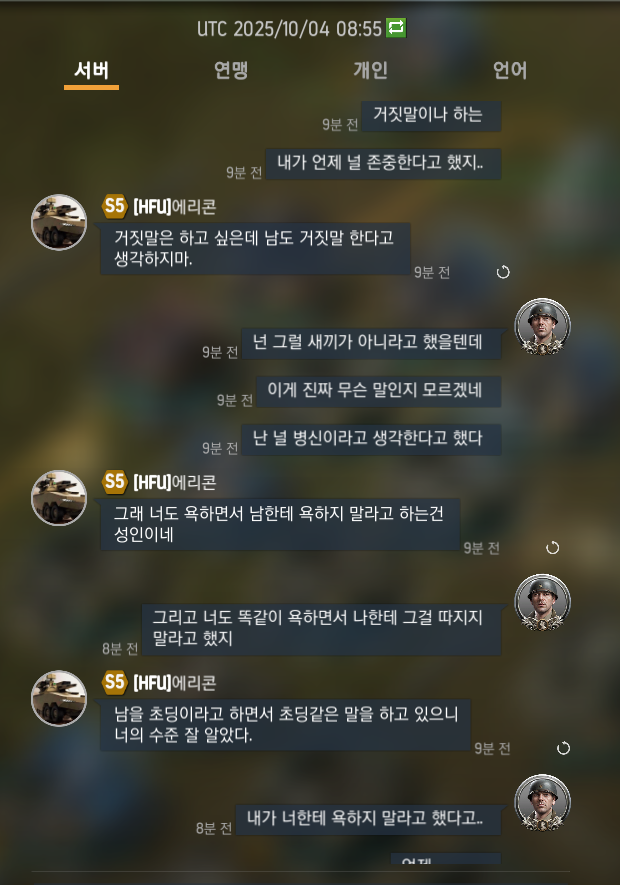Switch to the 서버 tab

coord(91,71)
